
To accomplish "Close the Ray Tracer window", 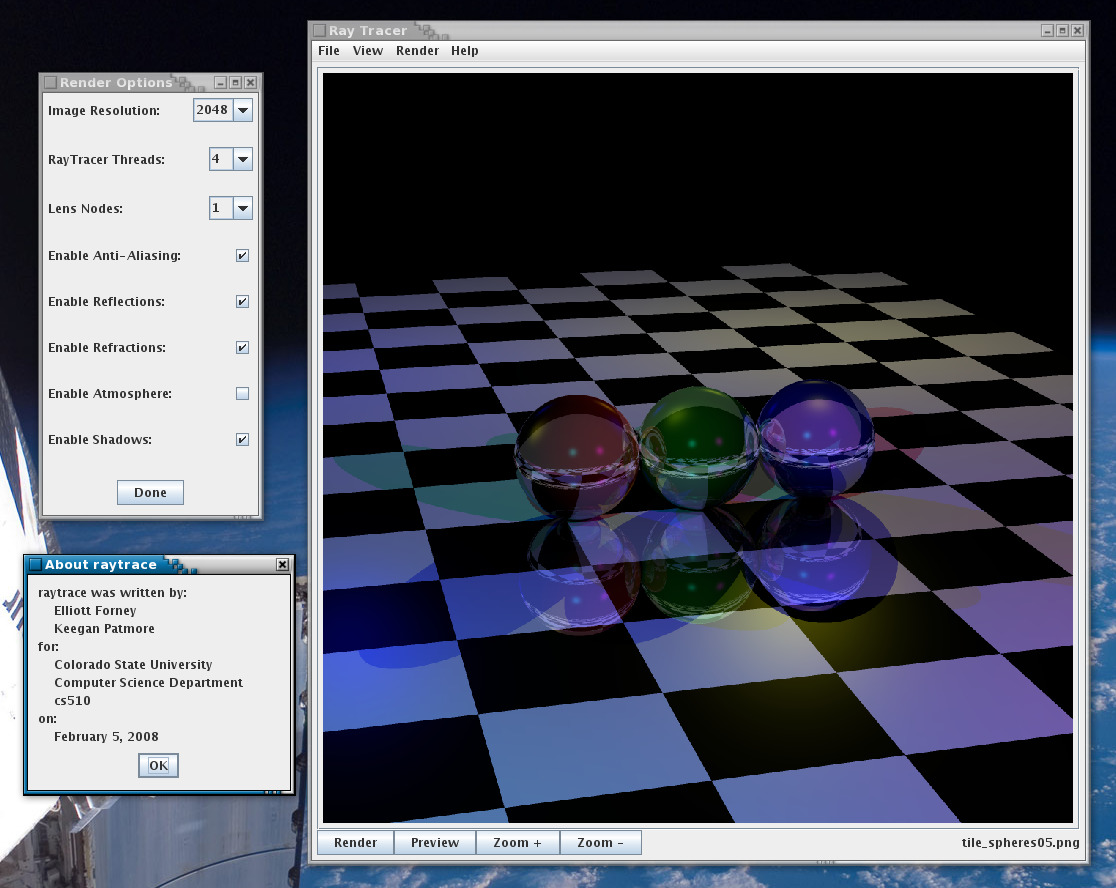I will 1078,31.
